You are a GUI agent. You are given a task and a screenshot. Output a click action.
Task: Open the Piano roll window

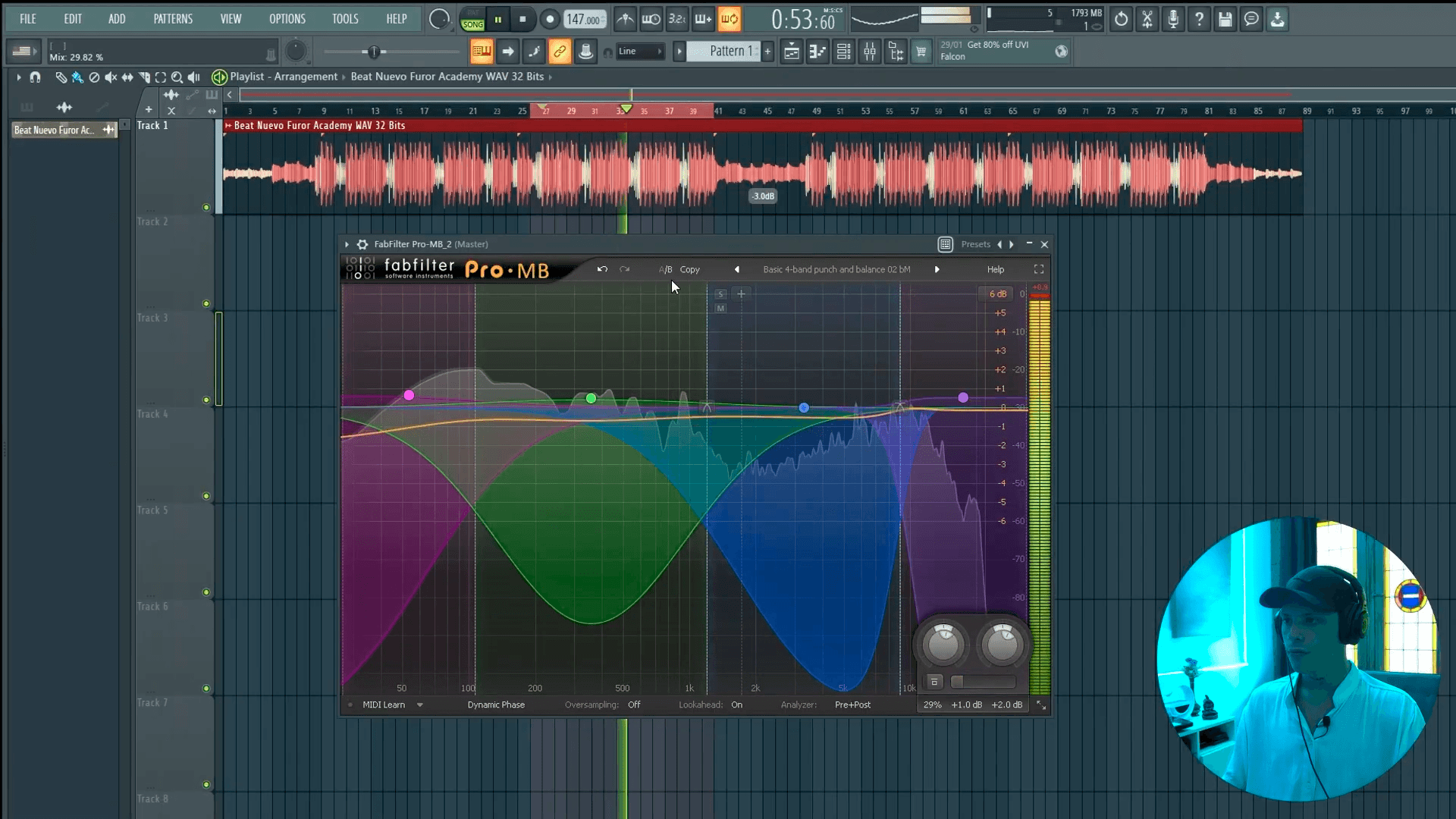coord(818,52)
